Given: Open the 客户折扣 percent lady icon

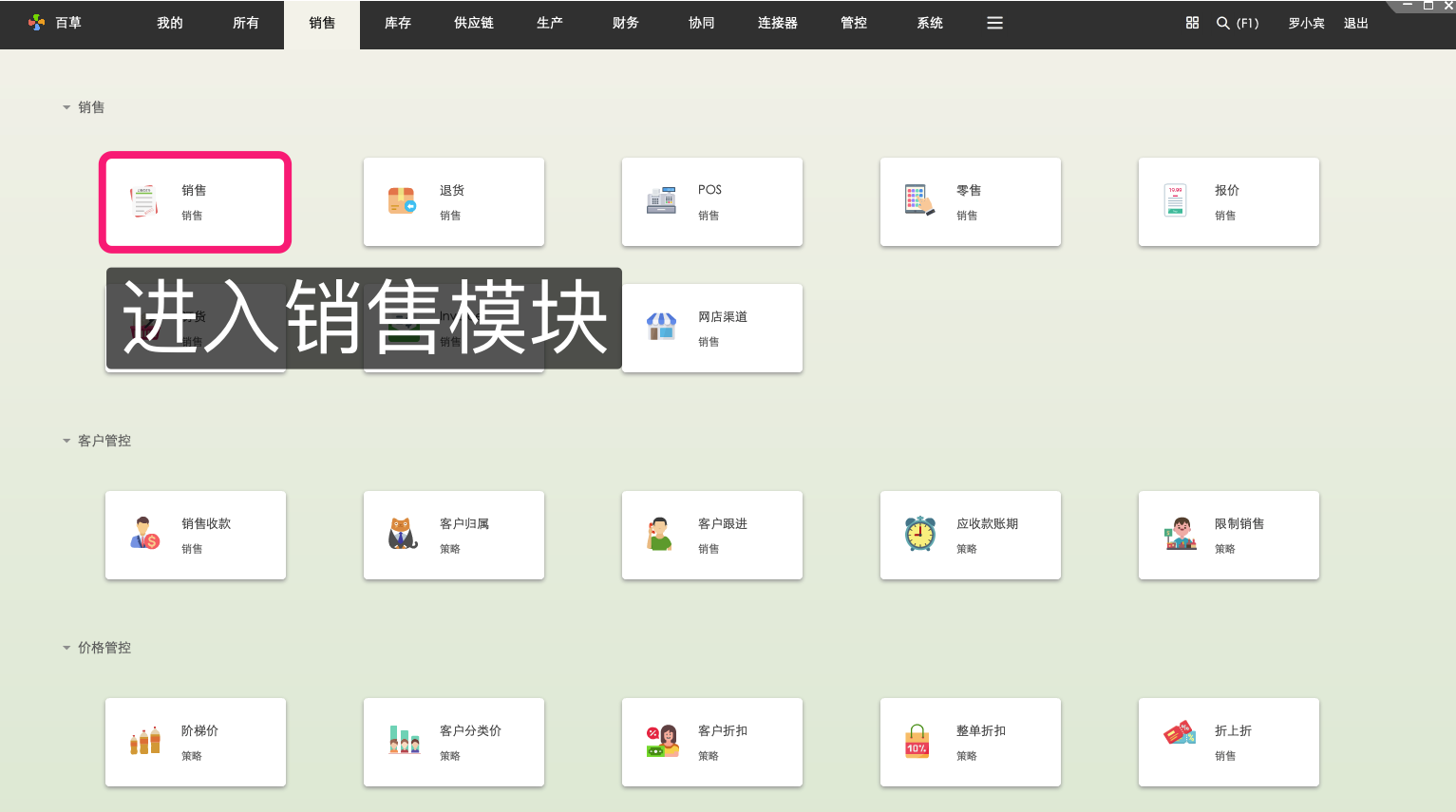Looking at the screenshot, I should (662, 741).
